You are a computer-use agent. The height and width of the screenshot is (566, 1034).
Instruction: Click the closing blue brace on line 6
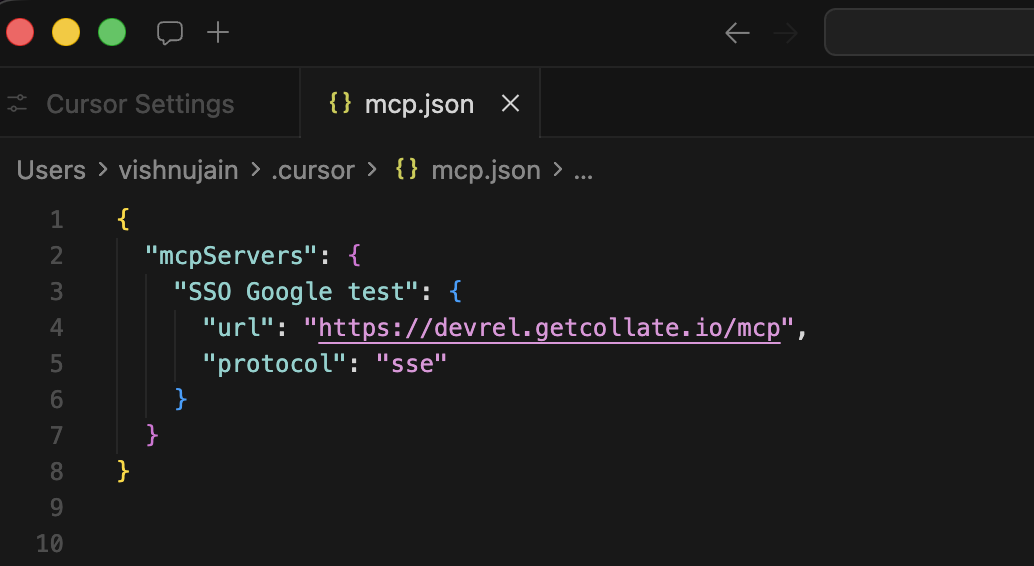click(181, 399)
